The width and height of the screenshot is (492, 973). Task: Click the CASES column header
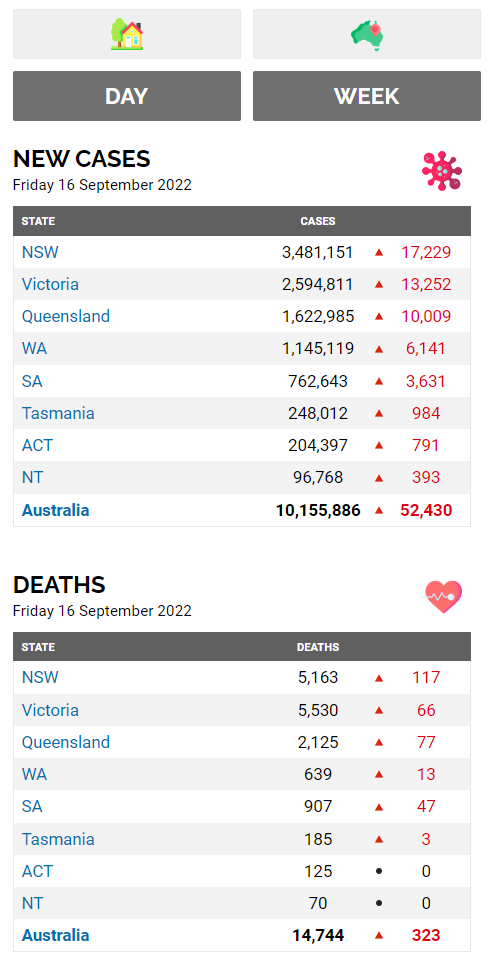(x=318, y=221)
